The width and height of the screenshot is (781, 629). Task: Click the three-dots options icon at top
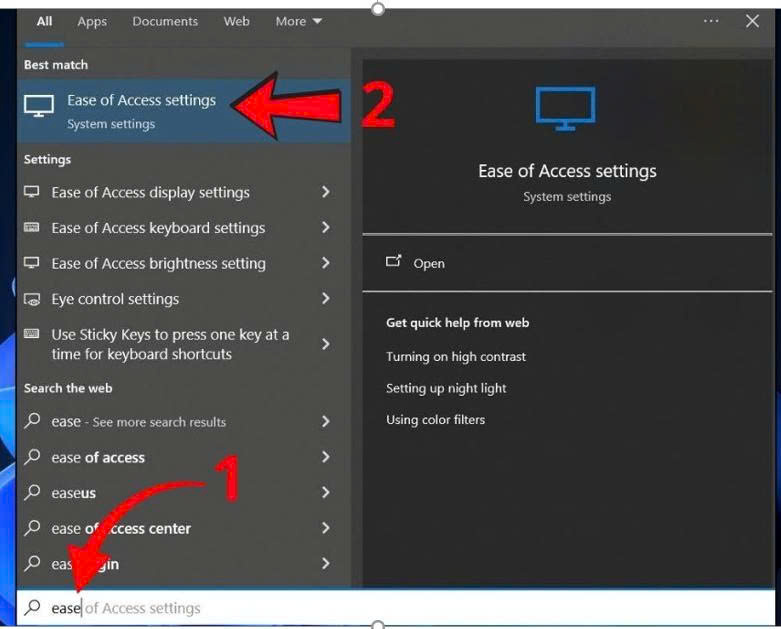711,21
